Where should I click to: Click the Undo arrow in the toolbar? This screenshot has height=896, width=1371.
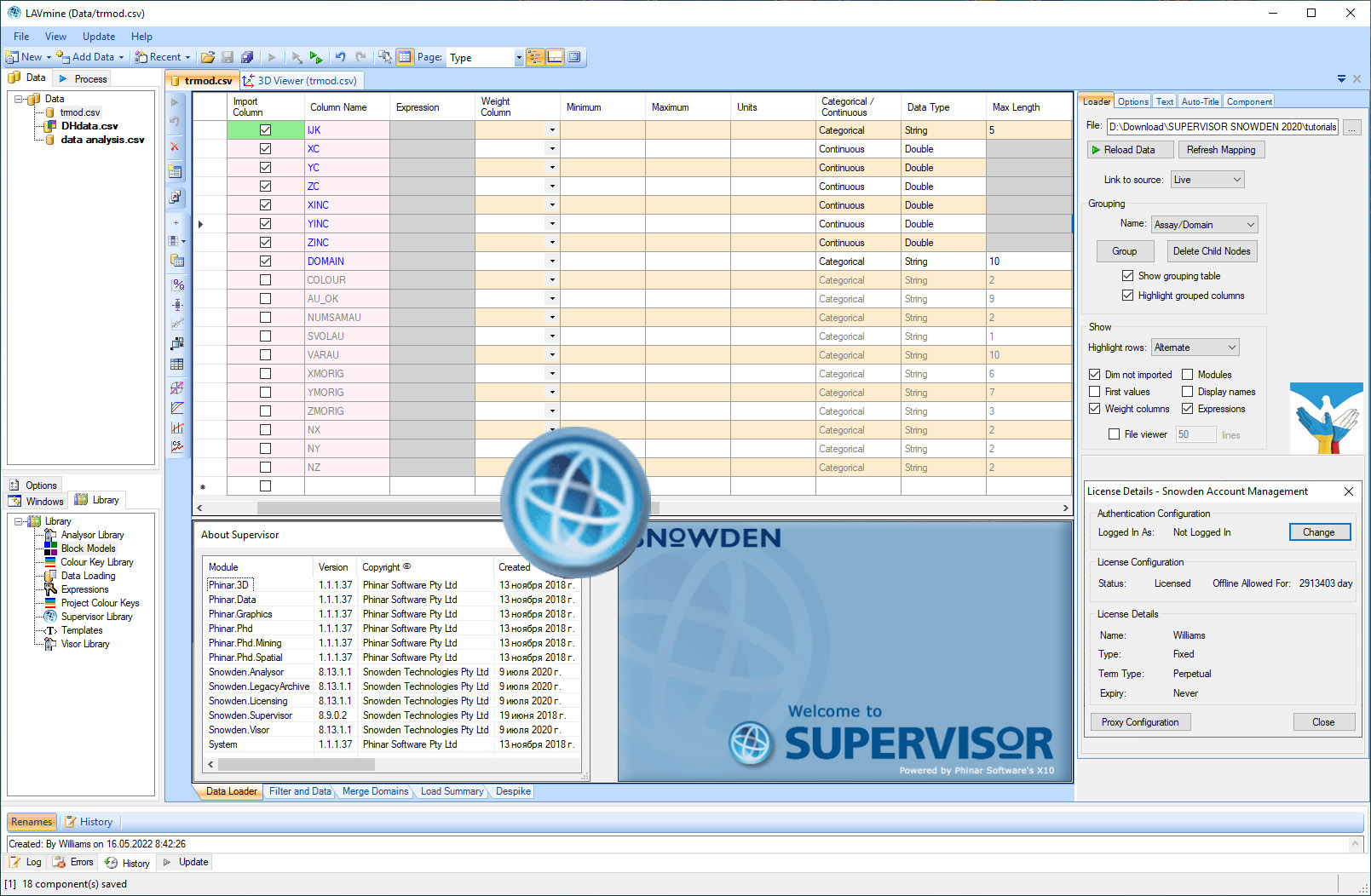pos(340,57)
